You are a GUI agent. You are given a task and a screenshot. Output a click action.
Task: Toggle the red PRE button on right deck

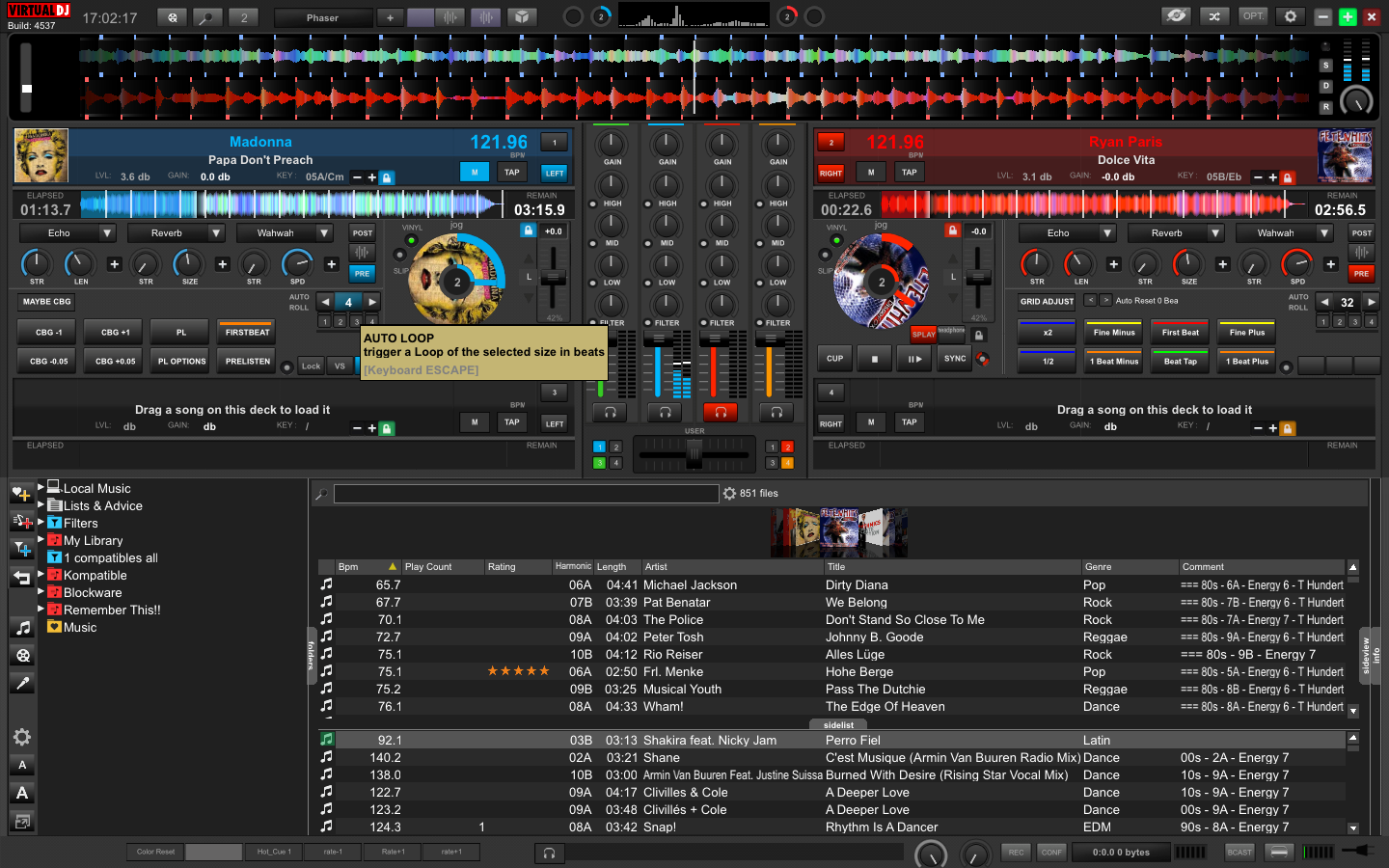[1361, 273]
